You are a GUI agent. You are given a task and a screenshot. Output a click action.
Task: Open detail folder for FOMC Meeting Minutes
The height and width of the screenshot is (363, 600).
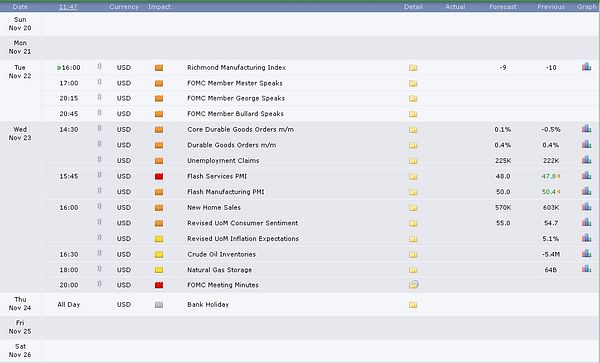(x=413, y=285)
